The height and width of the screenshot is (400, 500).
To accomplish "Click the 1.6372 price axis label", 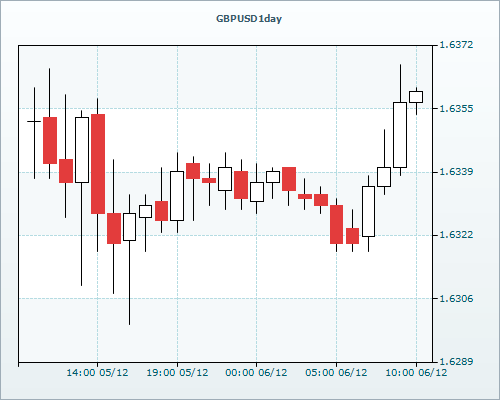I will coord(456,45).
